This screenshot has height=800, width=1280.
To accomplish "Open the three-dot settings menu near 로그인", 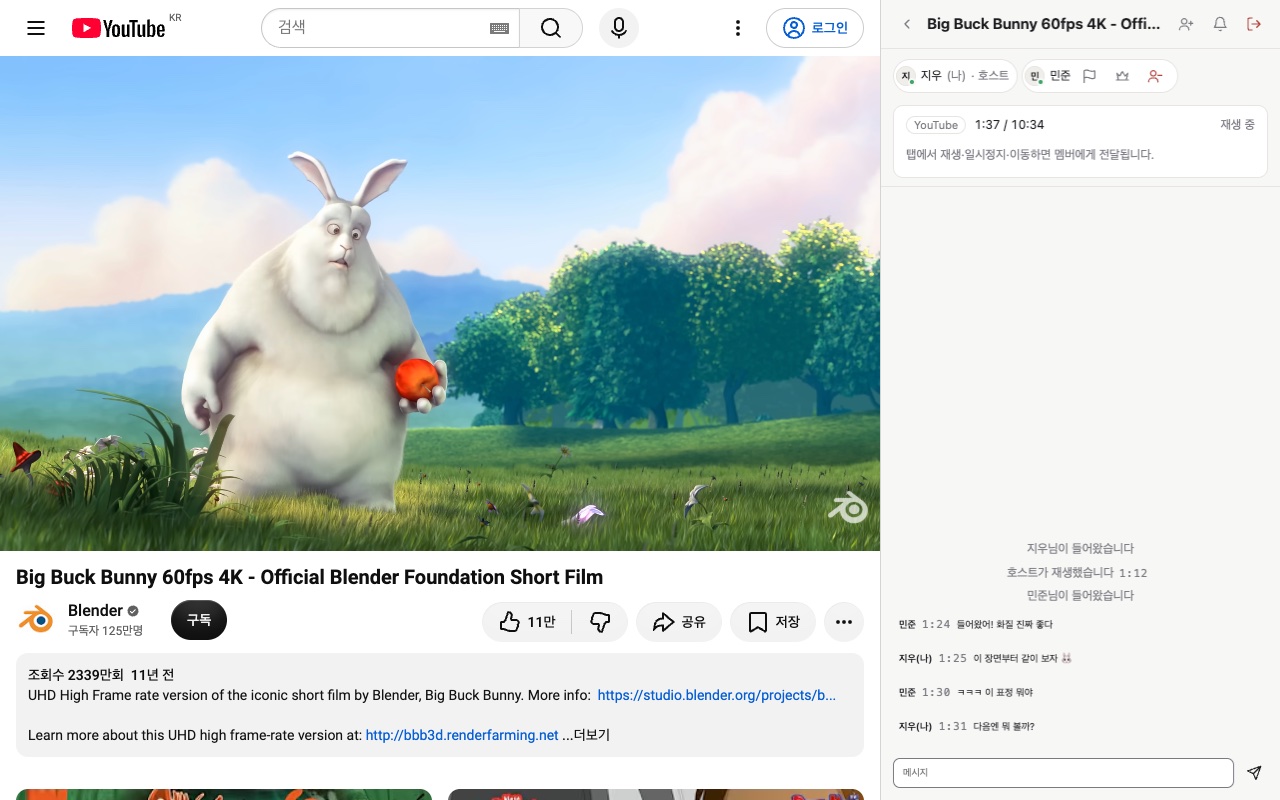I will [x=738, y=28].
